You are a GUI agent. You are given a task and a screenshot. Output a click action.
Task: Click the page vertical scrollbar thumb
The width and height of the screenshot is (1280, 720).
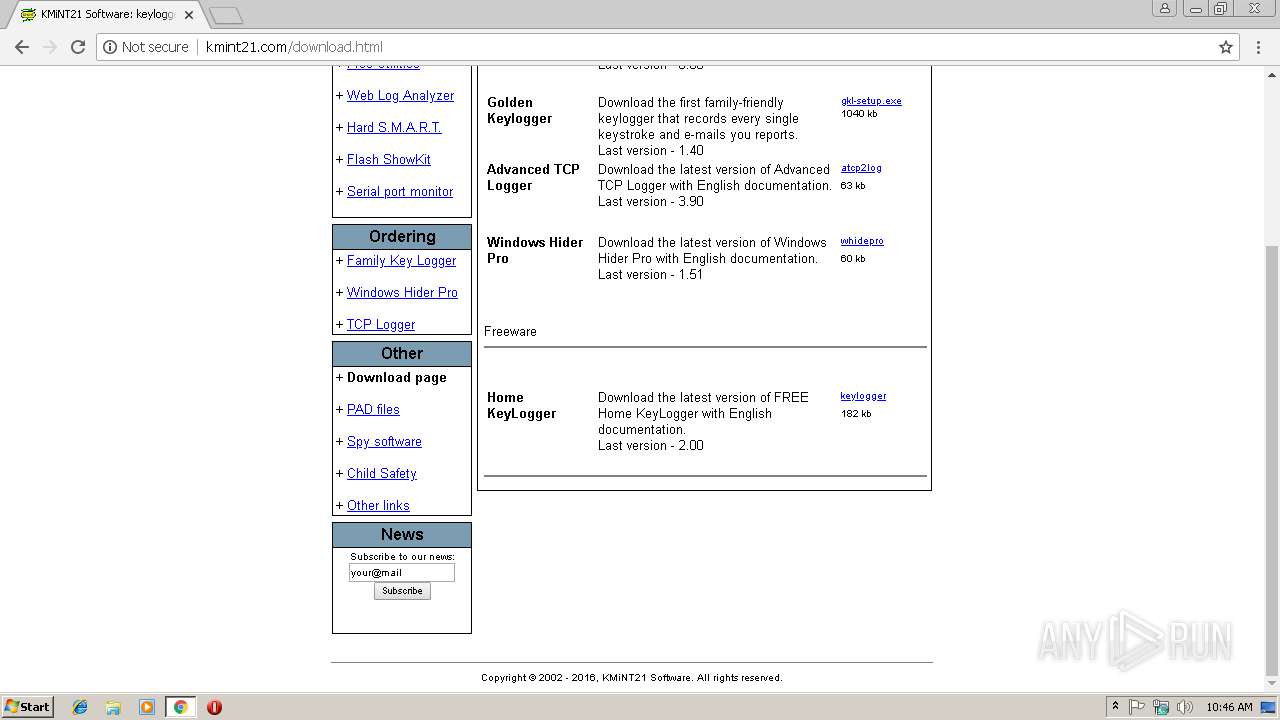point(1272,460)
